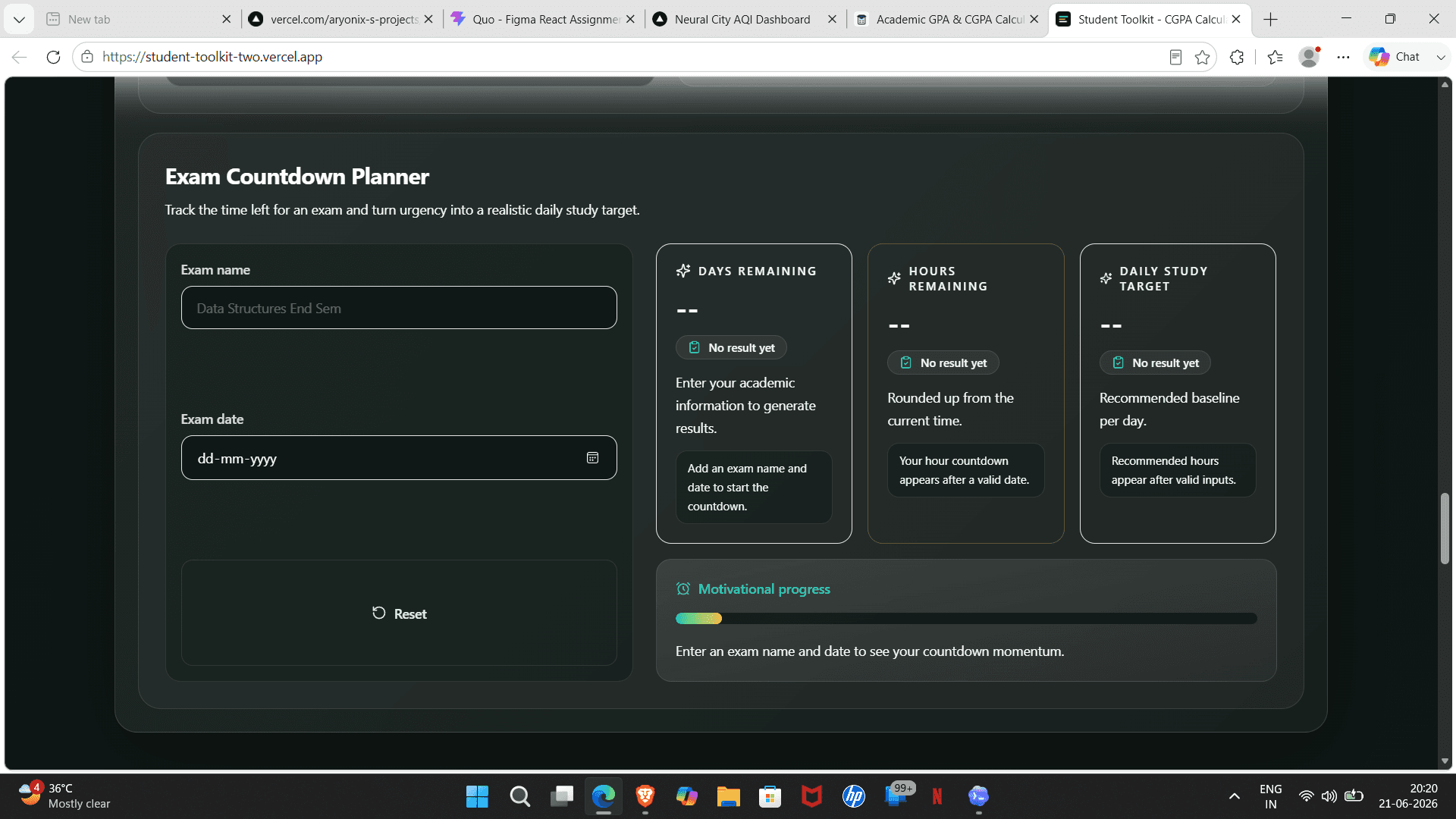Screen dimensions: 1456x819
Task: Open the Windows Start menu
Action: [x=477, y=796]
